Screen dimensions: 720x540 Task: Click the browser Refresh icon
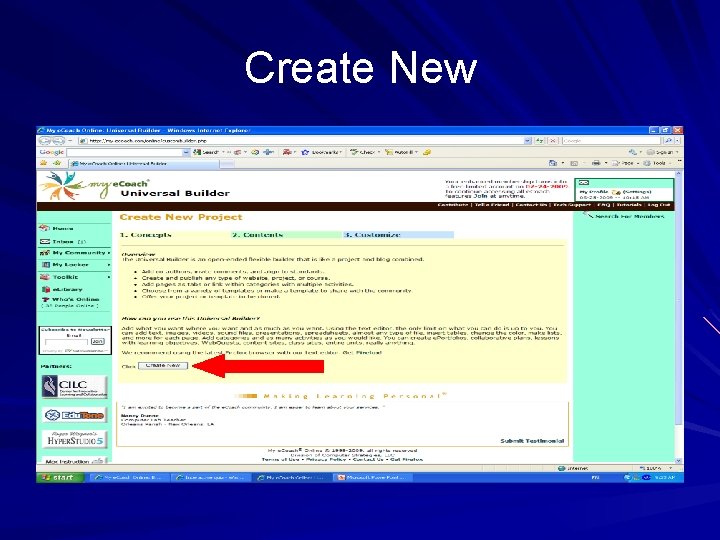pyautogui.click(x=540, y=141)
